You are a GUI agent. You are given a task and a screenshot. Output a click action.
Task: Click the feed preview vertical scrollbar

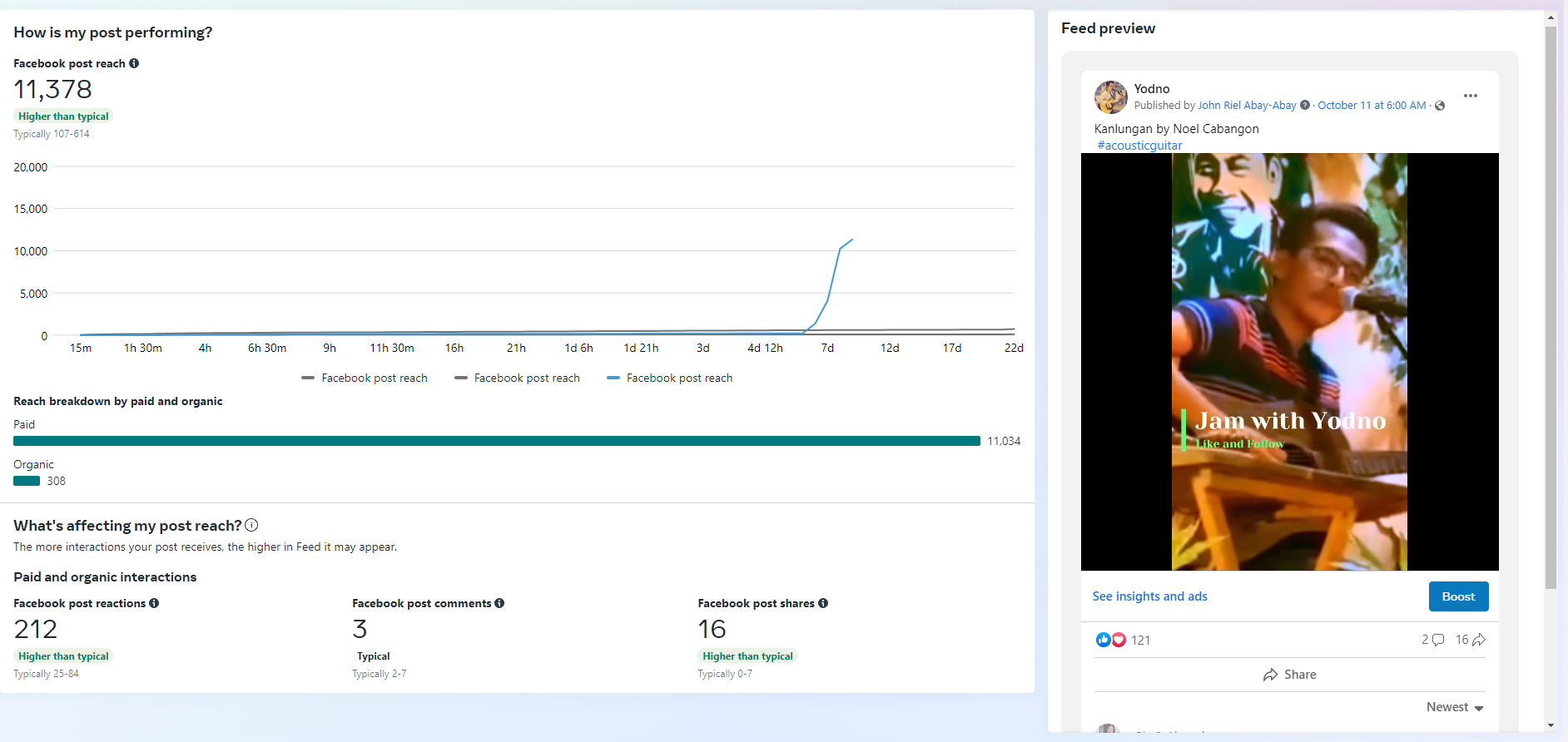pyautogui.click(x=1551, y=308)
